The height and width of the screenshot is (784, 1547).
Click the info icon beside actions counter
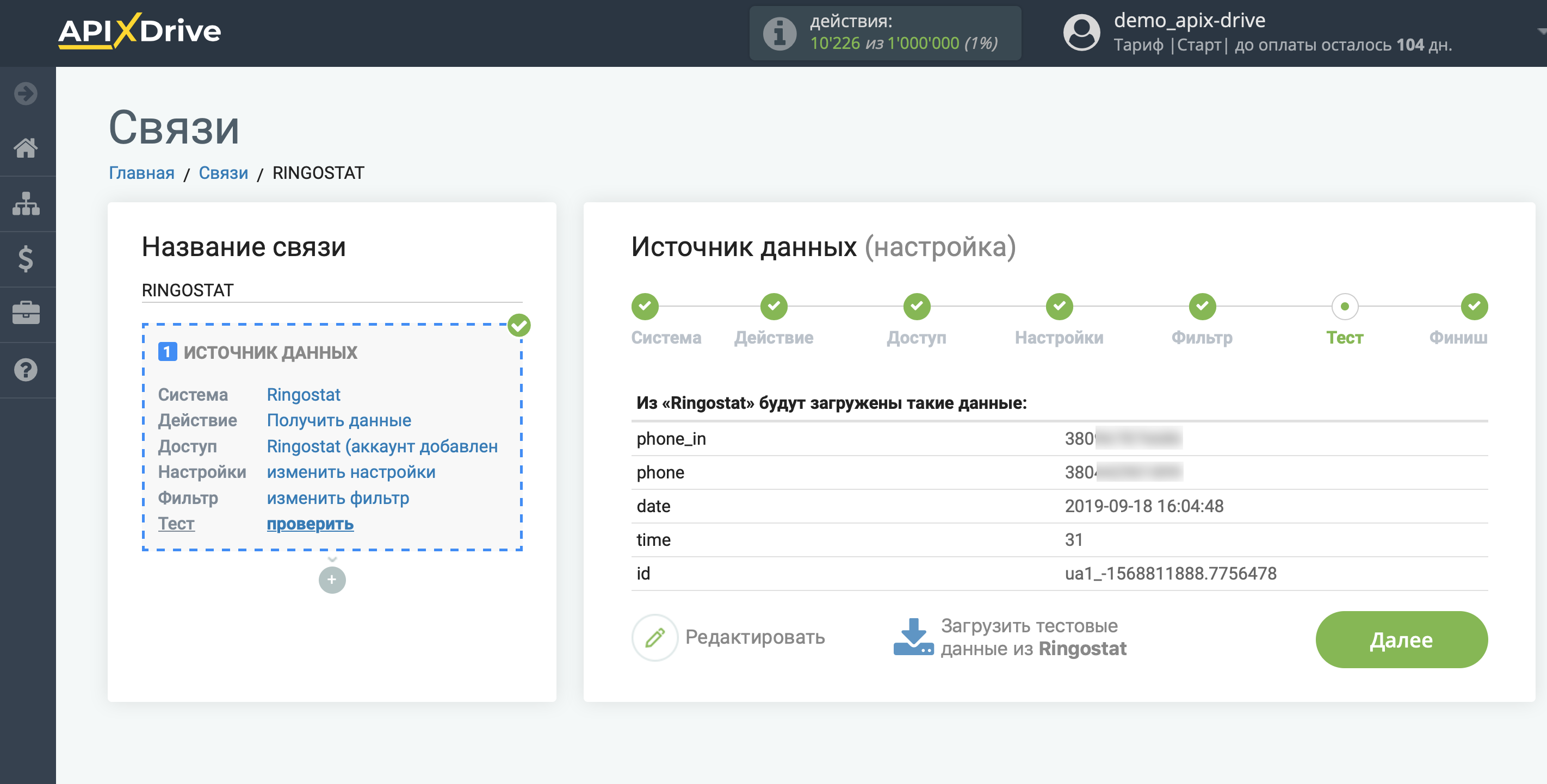tap(779, 34)
